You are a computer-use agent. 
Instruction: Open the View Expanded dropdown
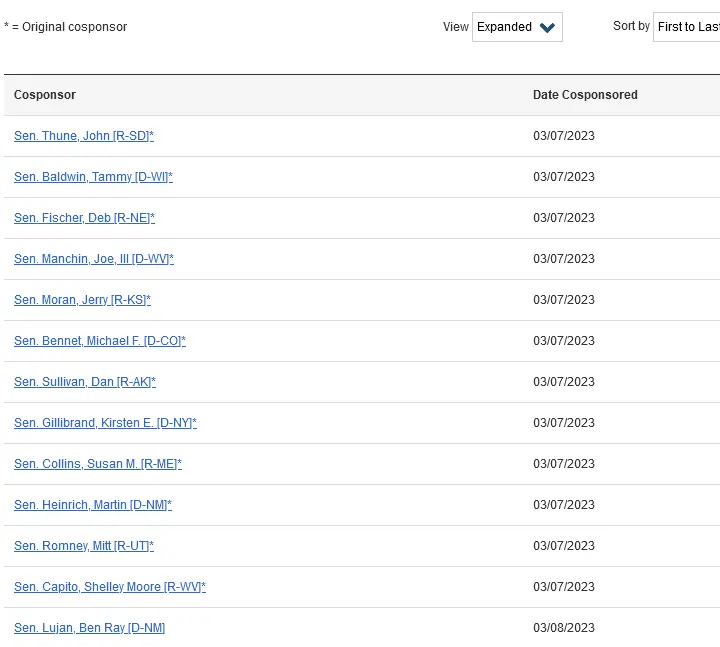(516, 27)
